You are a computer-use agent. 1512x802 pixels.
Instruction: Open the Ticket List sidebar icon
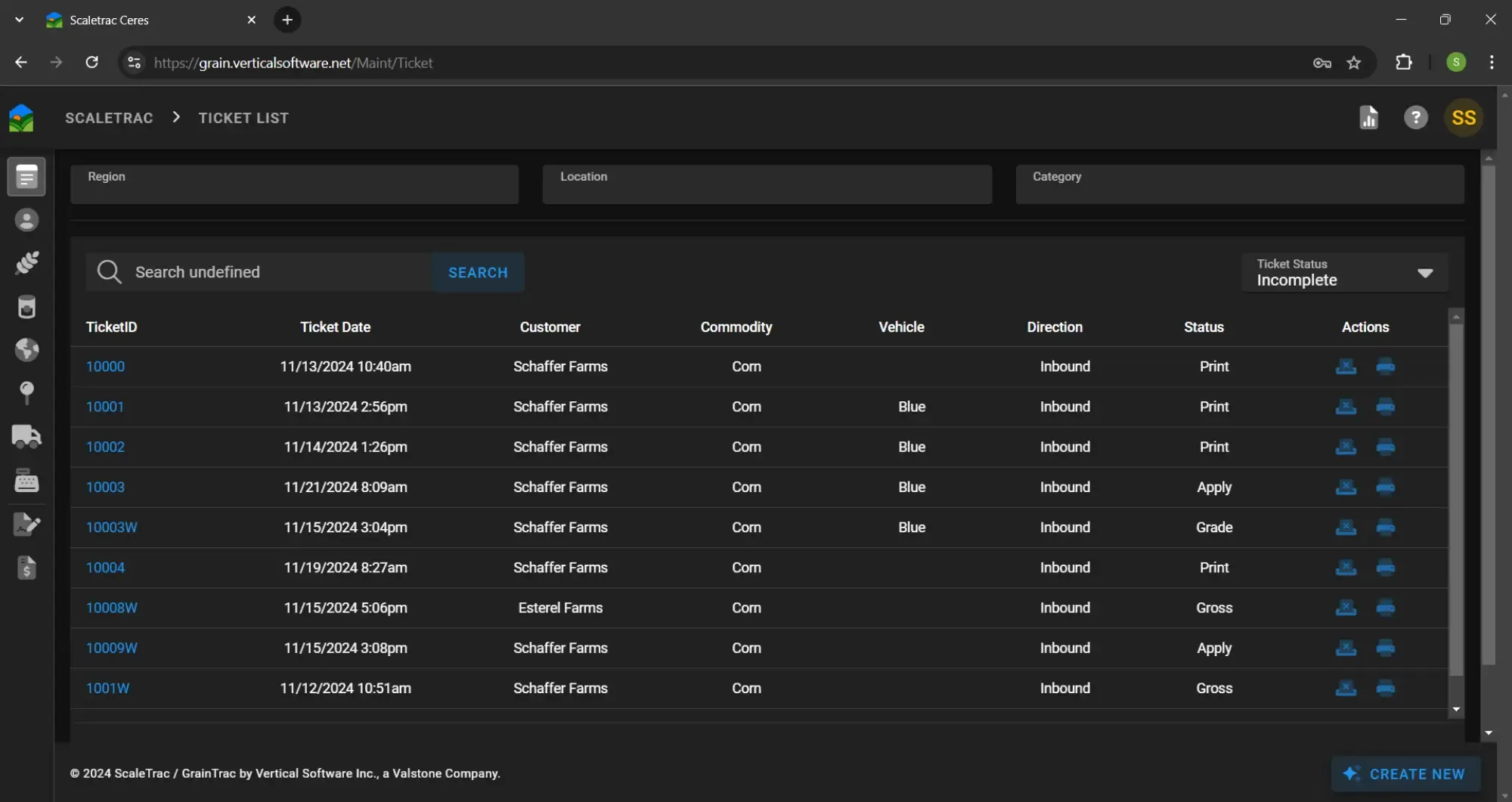pos(27,176)
